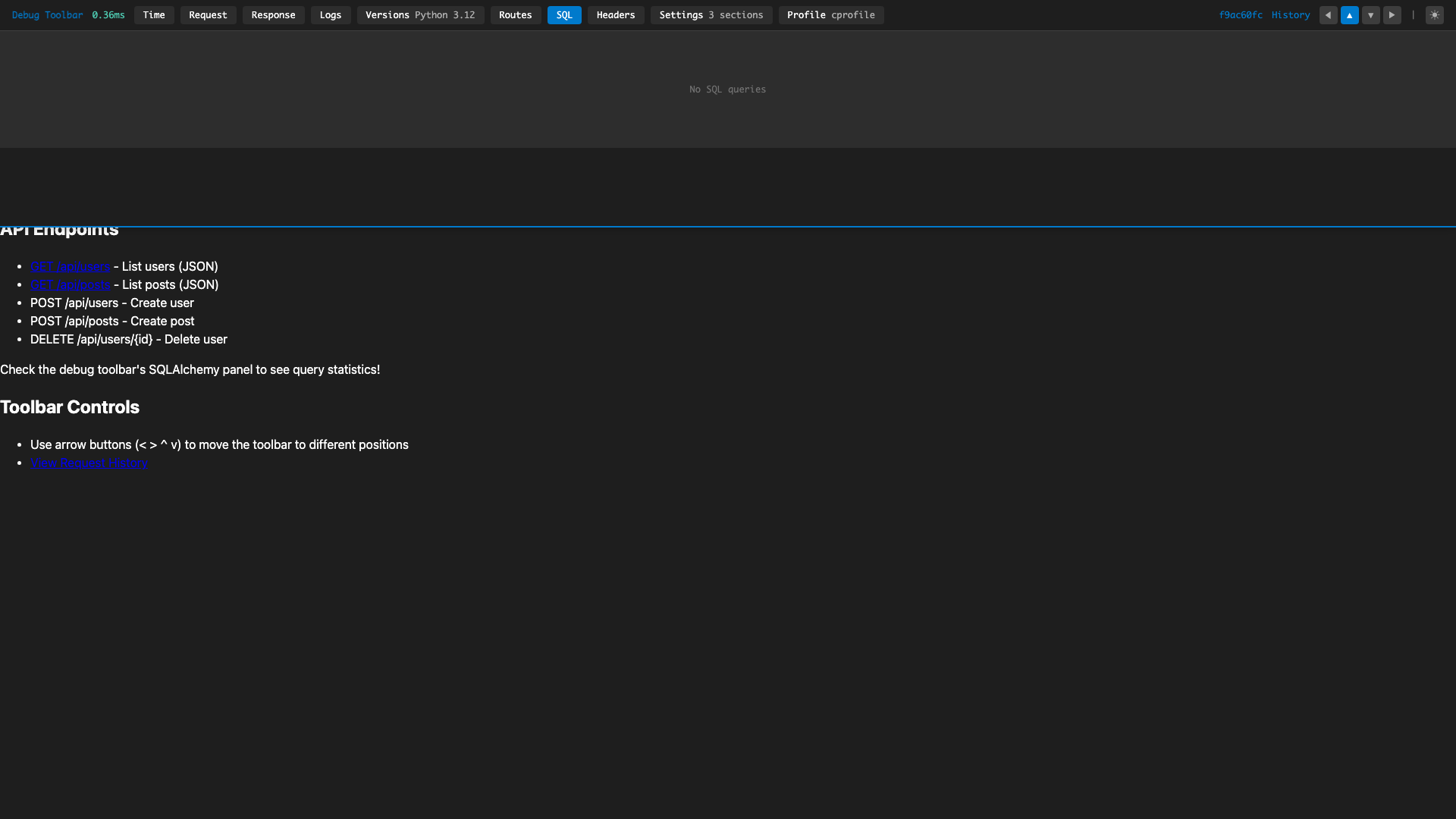The image size is (1456, 819).
Task: Collapse the active SQL panel
Action: pyautogui.click(x=564, y=15)
